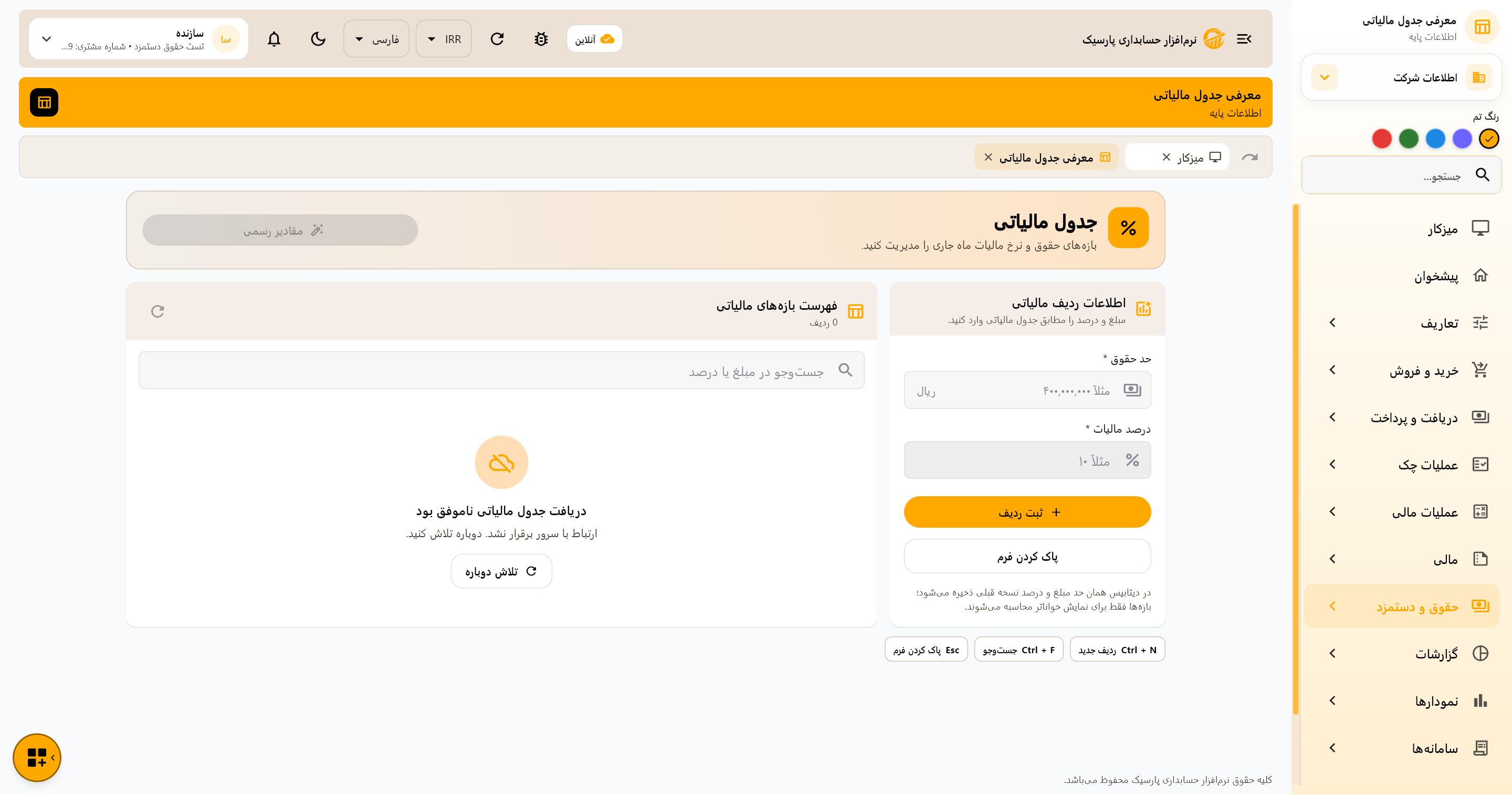Click the bug report icon
Screen dimensions: 1512x795
click(x=541, y=39)
